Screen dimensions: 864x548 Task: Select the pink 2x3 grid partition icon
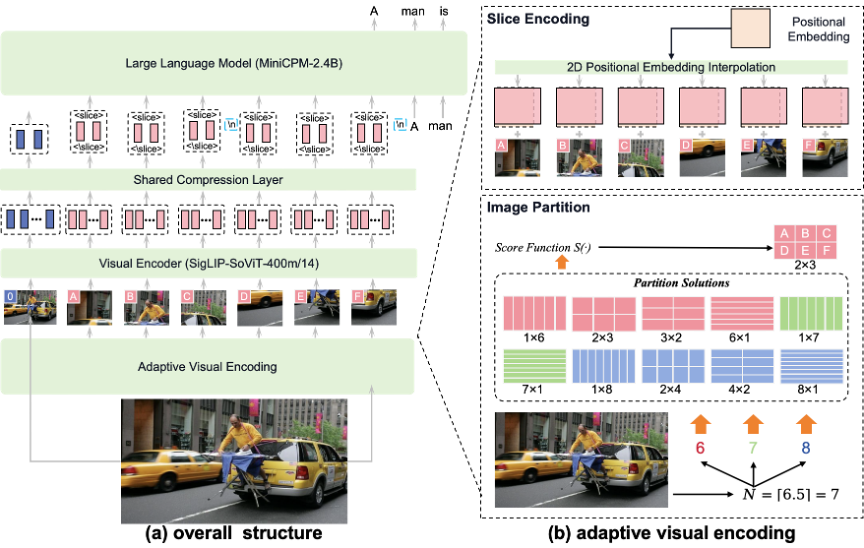click(603, 314)
